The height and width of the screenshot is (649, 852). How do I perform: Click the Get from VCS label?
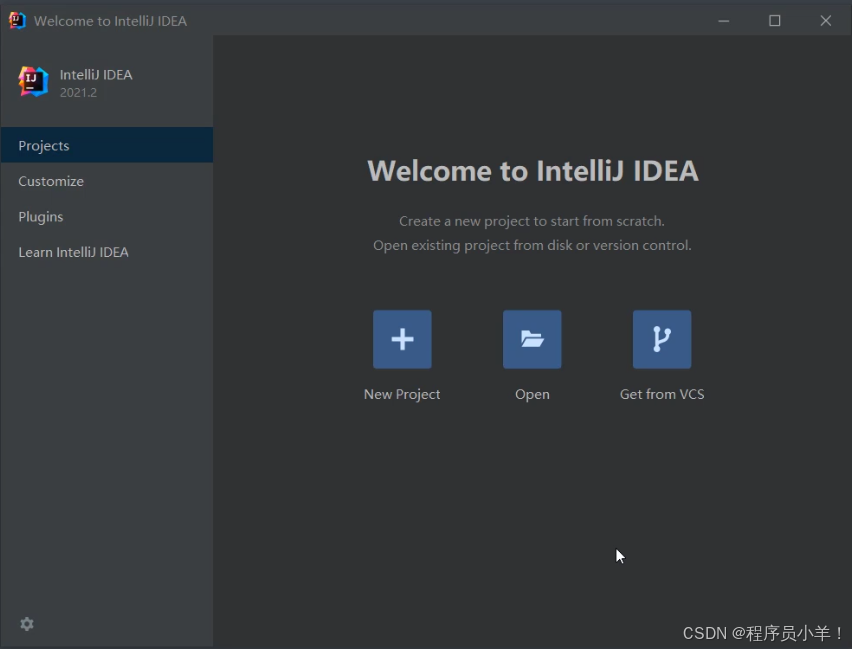coord(662,394)
